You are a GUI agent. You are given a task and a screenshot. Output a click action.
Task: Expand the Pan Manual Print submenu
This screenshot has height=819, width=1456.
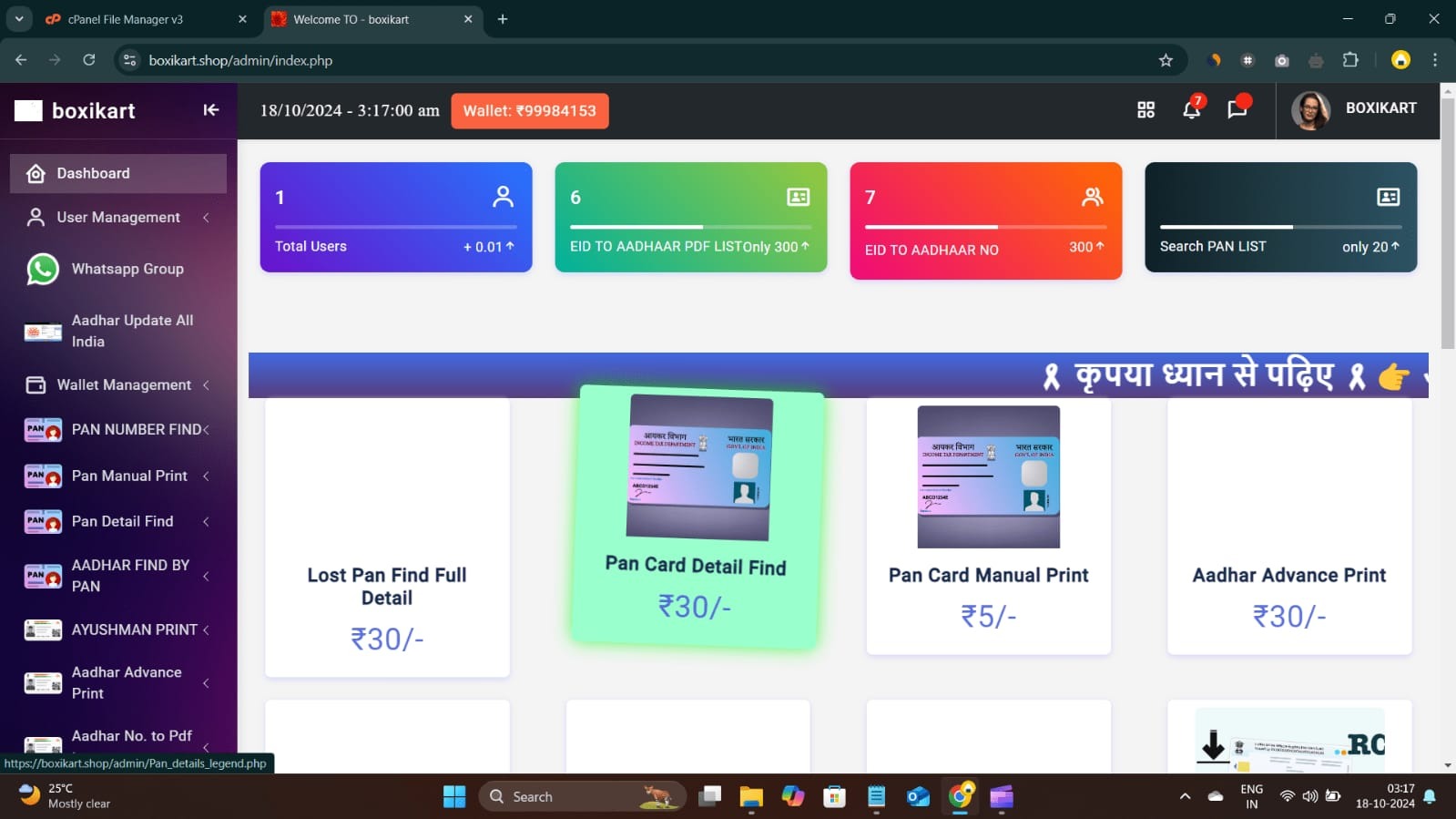click(206, 476)
